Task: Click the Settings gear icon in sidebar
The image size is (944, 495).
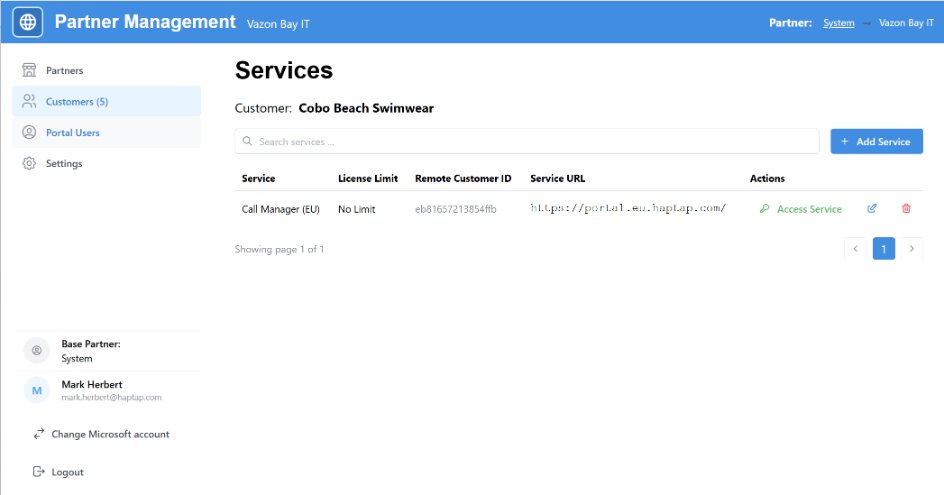Action: pyautogui.click(x=29, y=164)
